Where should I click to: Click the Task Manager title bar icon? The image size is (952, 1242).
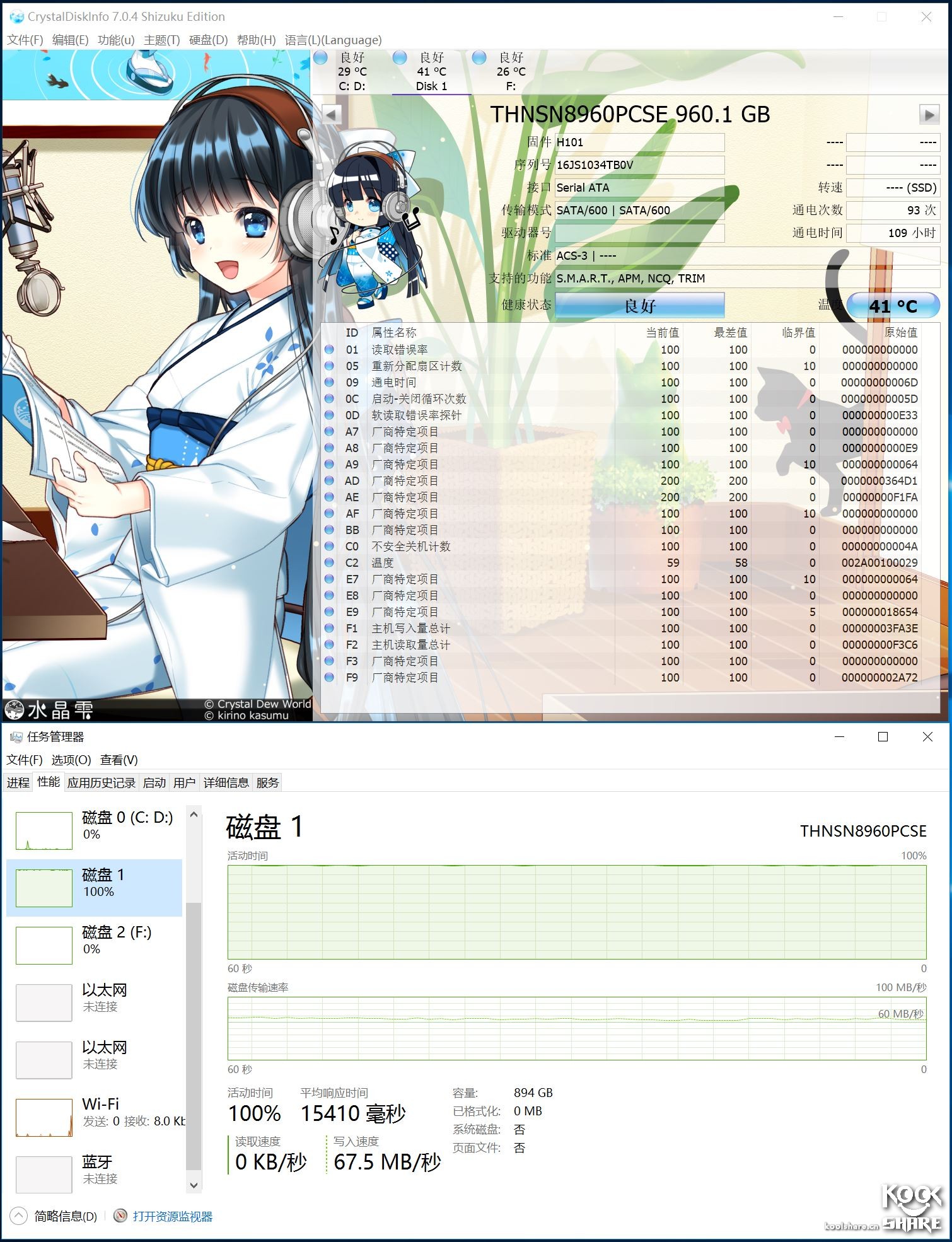click(16, 736)
